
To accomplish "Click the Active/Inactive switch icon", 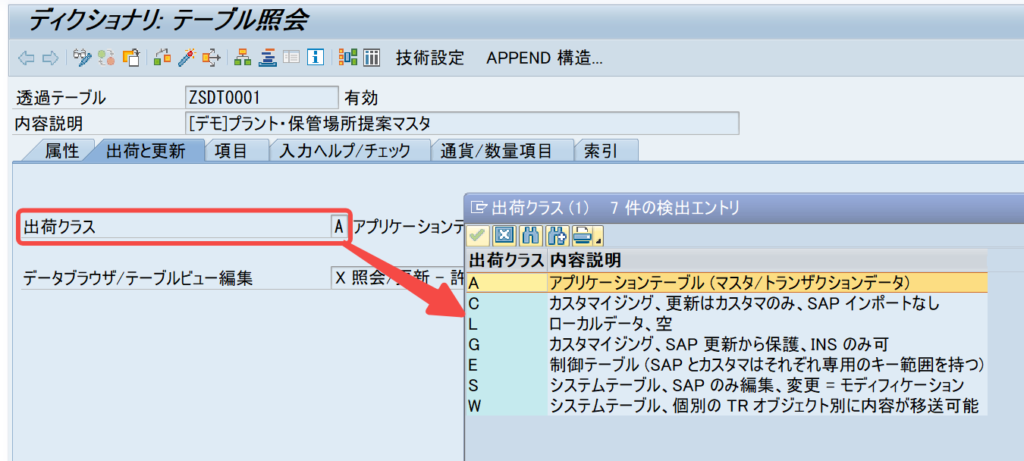I will (106, 57).
